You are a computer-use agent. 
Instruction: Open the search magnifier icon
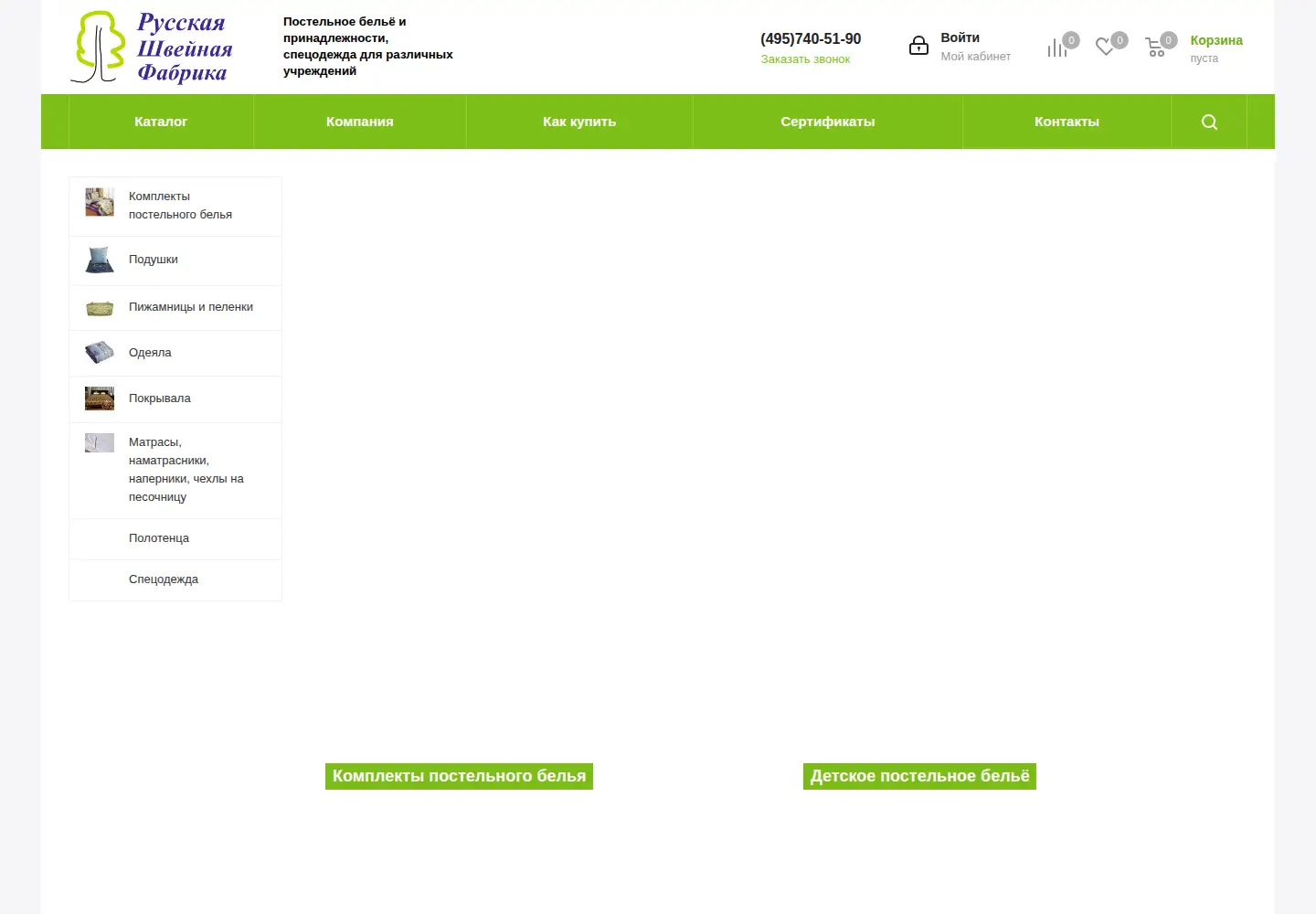[1209, 122]
